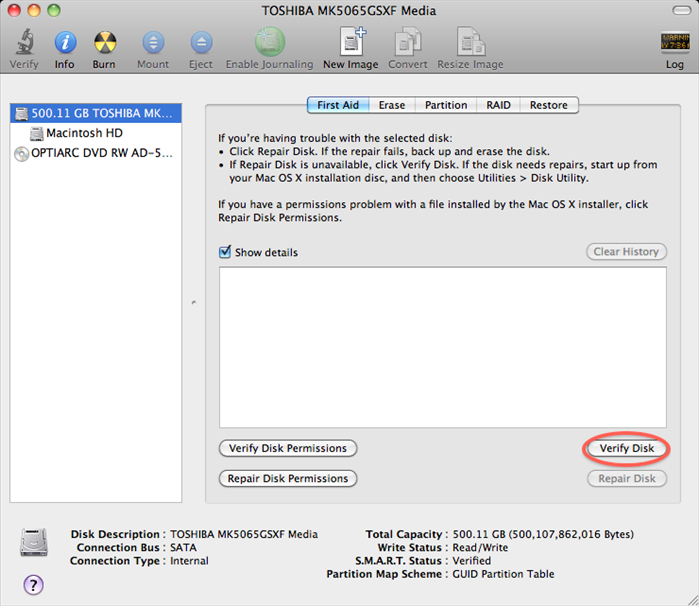Toggle toolbar visibility pill button in title bar
This screenshot has height=606, width=699.
(681, 10)
